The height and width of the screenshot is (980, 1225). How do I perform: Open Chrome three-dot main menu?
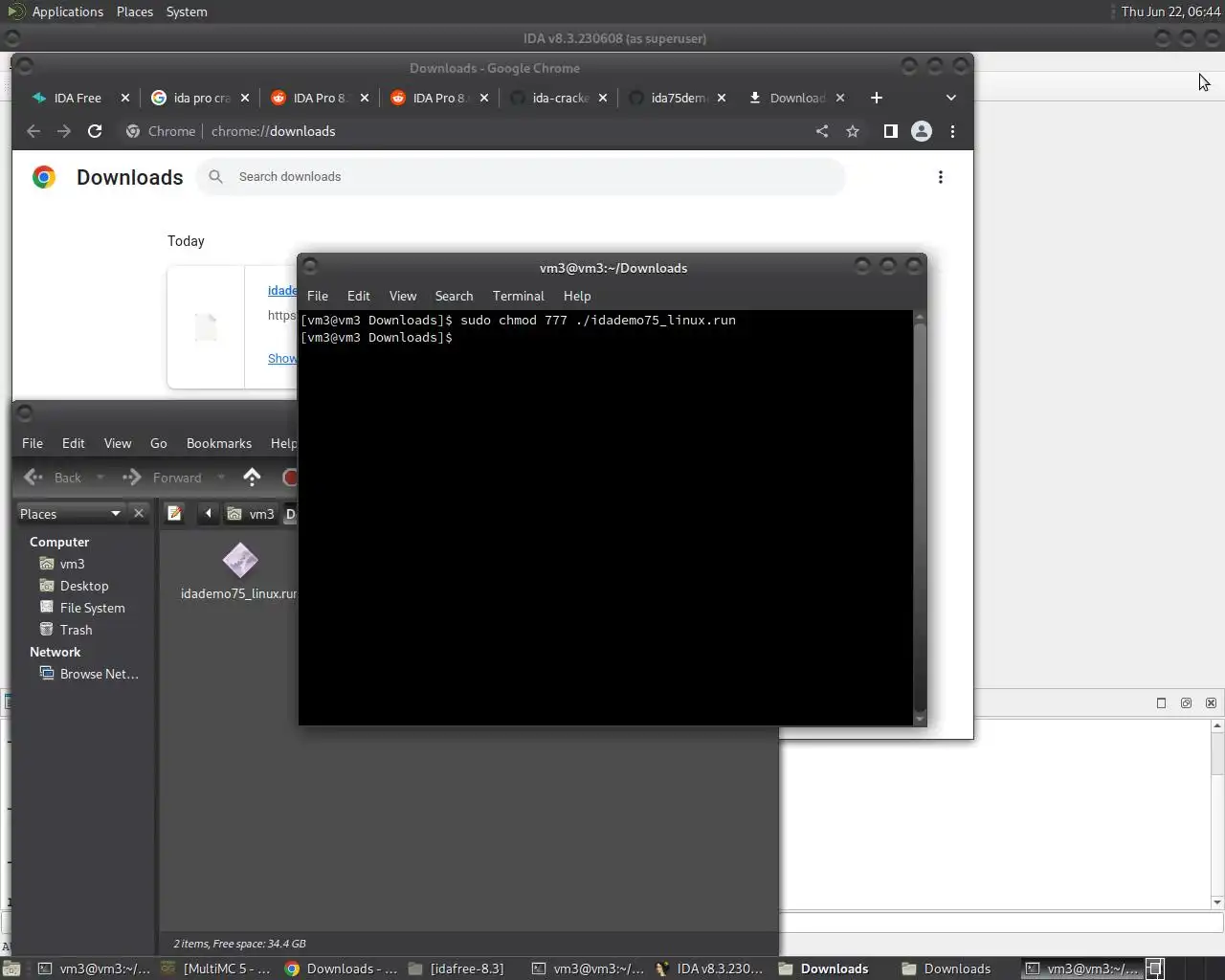(952, 131)
